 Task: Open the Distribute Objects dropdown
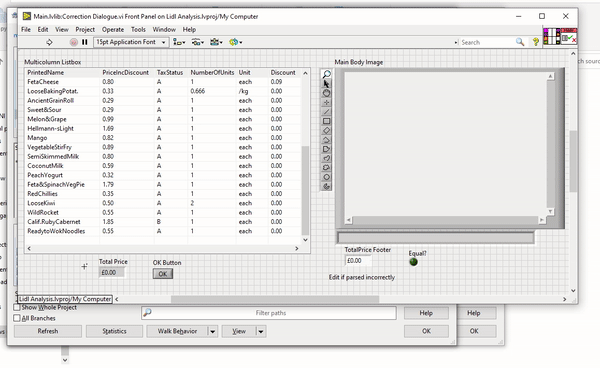pyautogui.click(x=198, y=42)
